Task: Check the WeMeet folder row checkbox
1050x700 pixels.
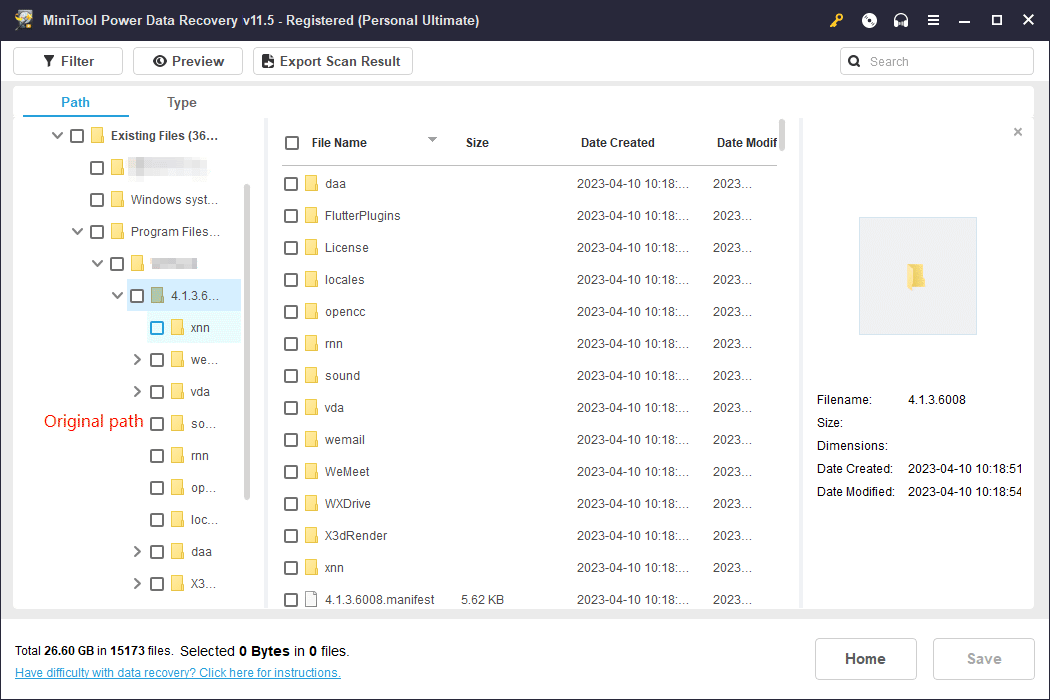Action: 291,472
